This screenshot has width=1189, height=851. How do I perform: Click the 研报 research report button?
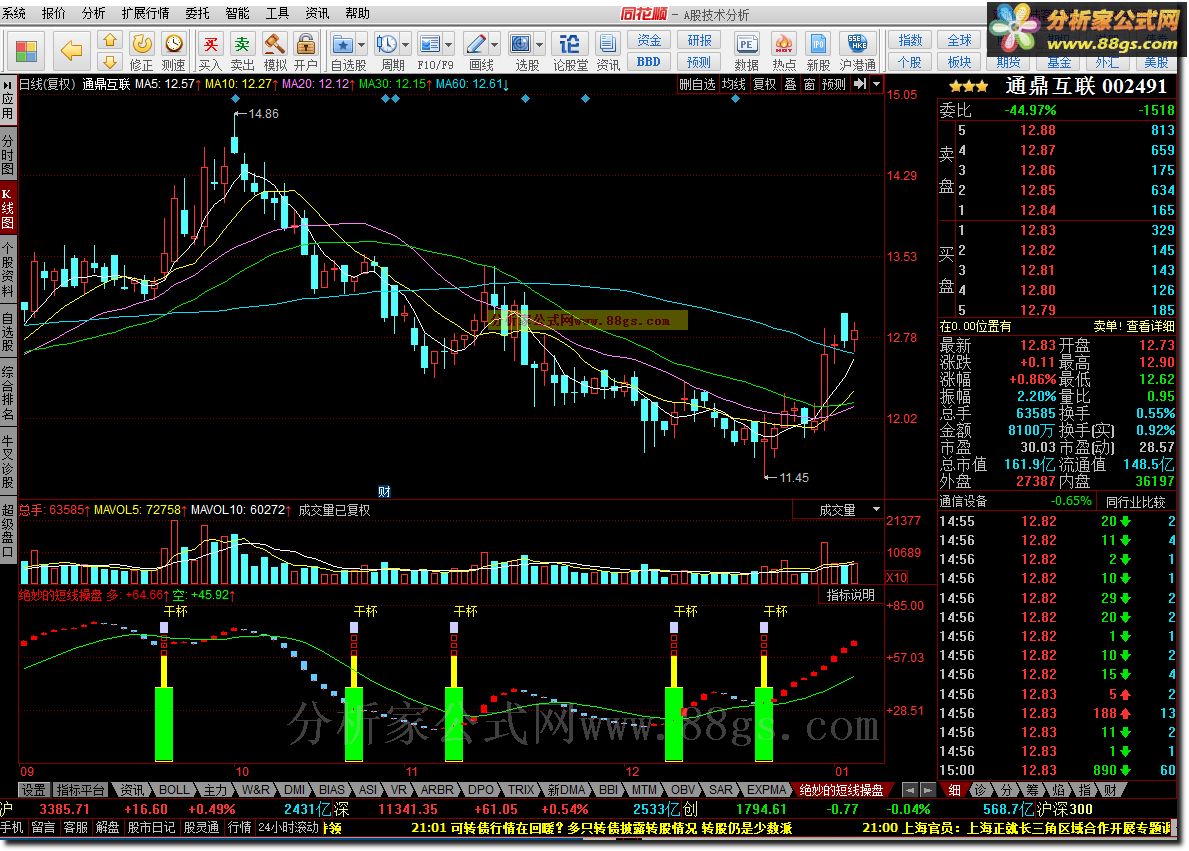(x=699, y=40)
